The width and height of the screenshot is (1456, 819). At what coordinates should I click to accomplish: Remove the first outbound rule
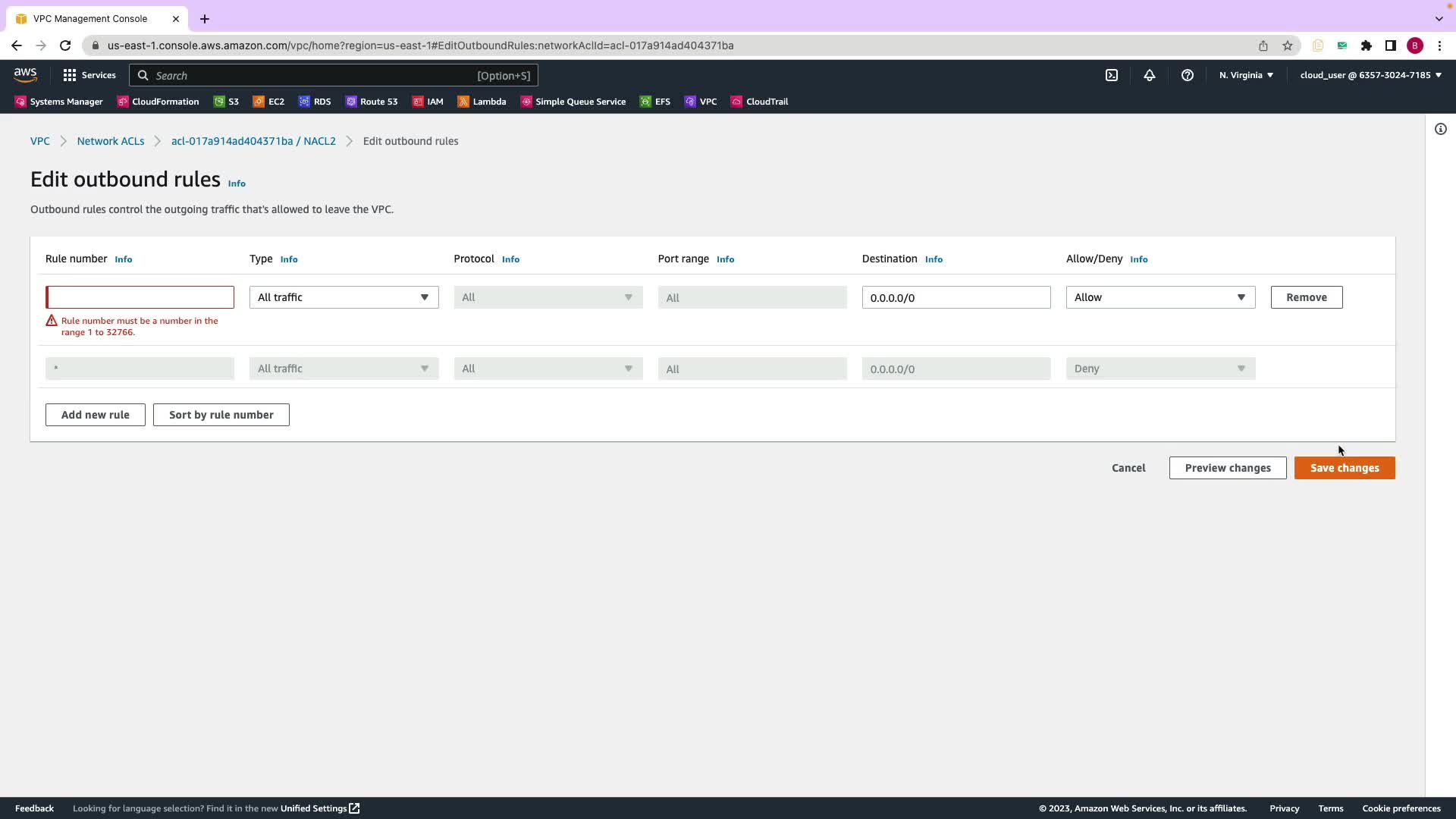click(x=1306, y=297)
